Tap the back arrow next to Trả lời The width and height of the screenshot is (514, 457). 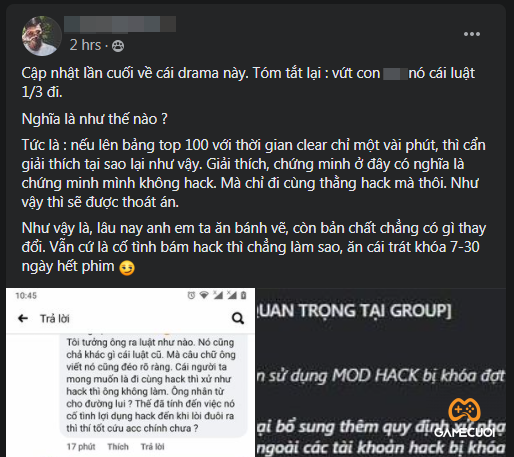(23, 318)
